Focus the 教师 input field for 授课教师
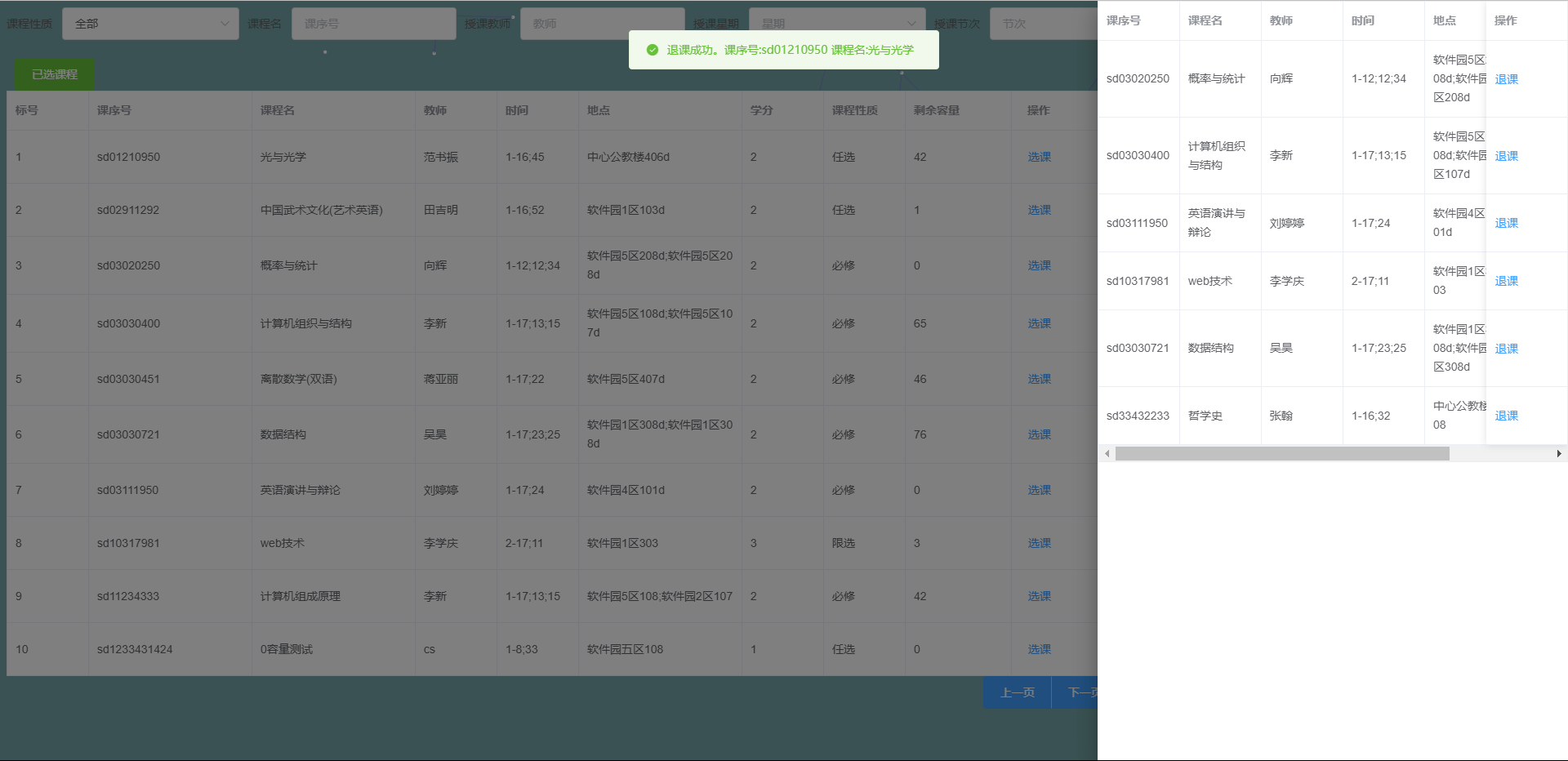 pos(602,24)
